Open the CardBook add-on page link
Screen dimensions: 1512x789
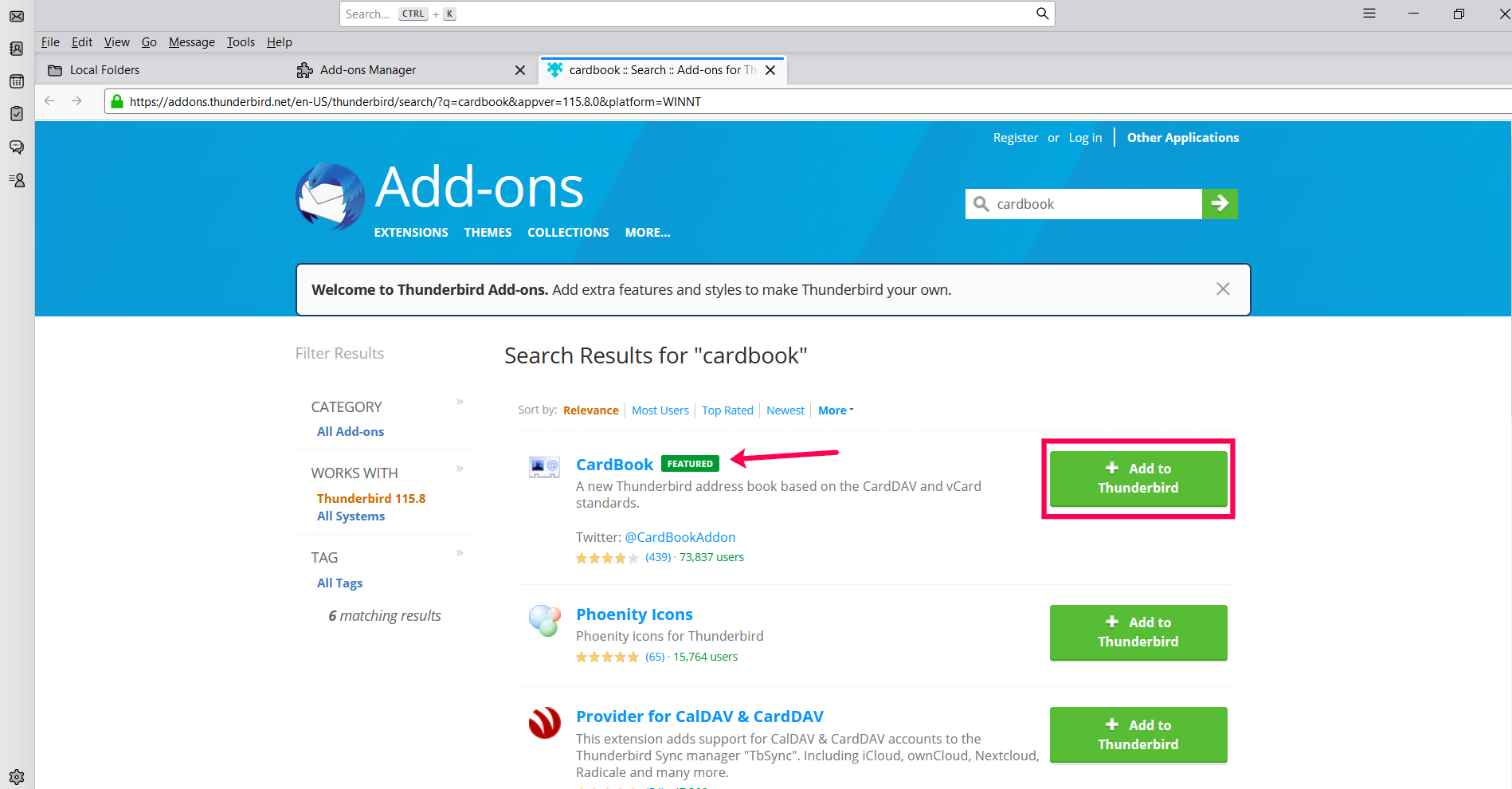point(614,465)
